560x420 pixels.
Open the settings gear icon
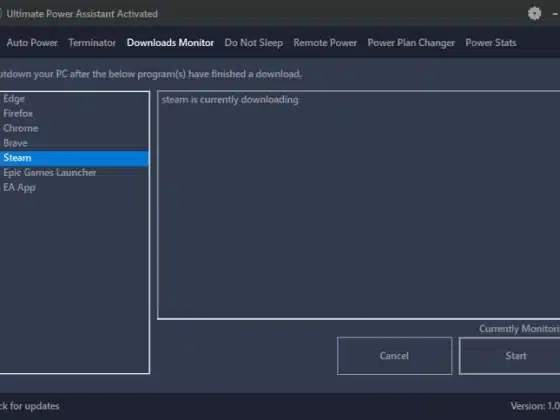click(534, 14)
